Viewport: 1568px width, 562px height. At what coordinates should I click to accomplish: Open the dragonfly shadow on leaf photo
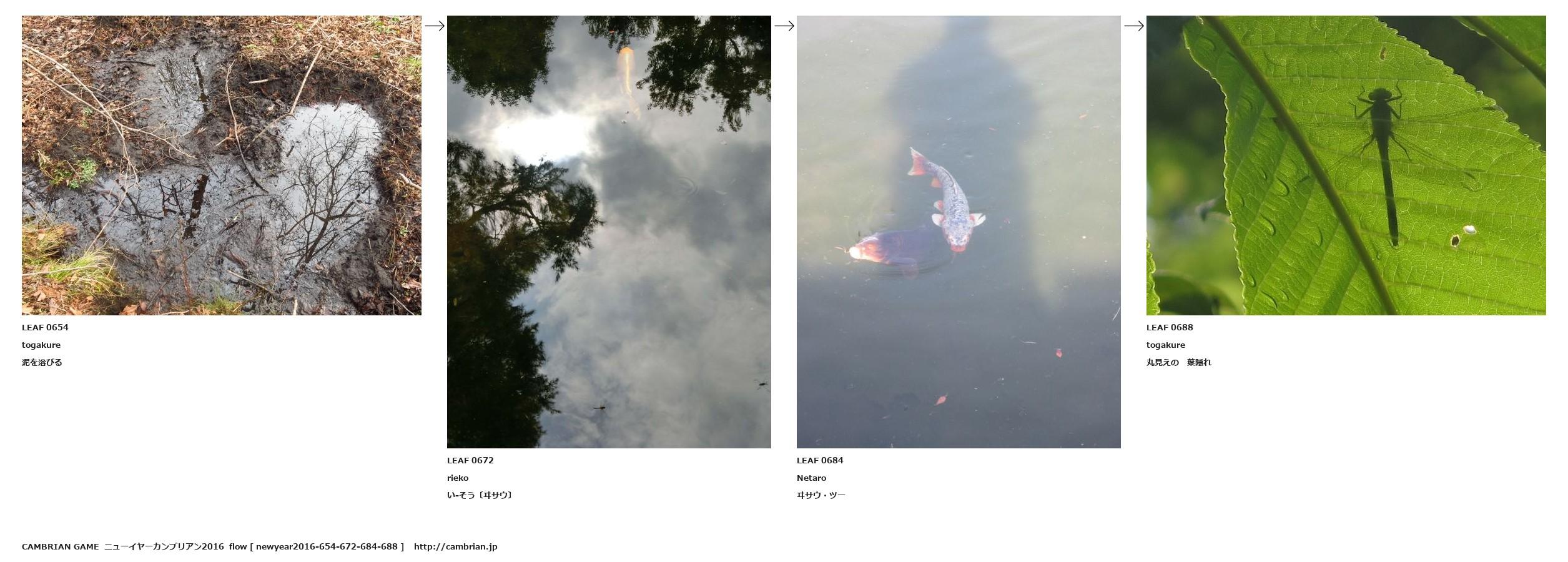(1346, 165)
